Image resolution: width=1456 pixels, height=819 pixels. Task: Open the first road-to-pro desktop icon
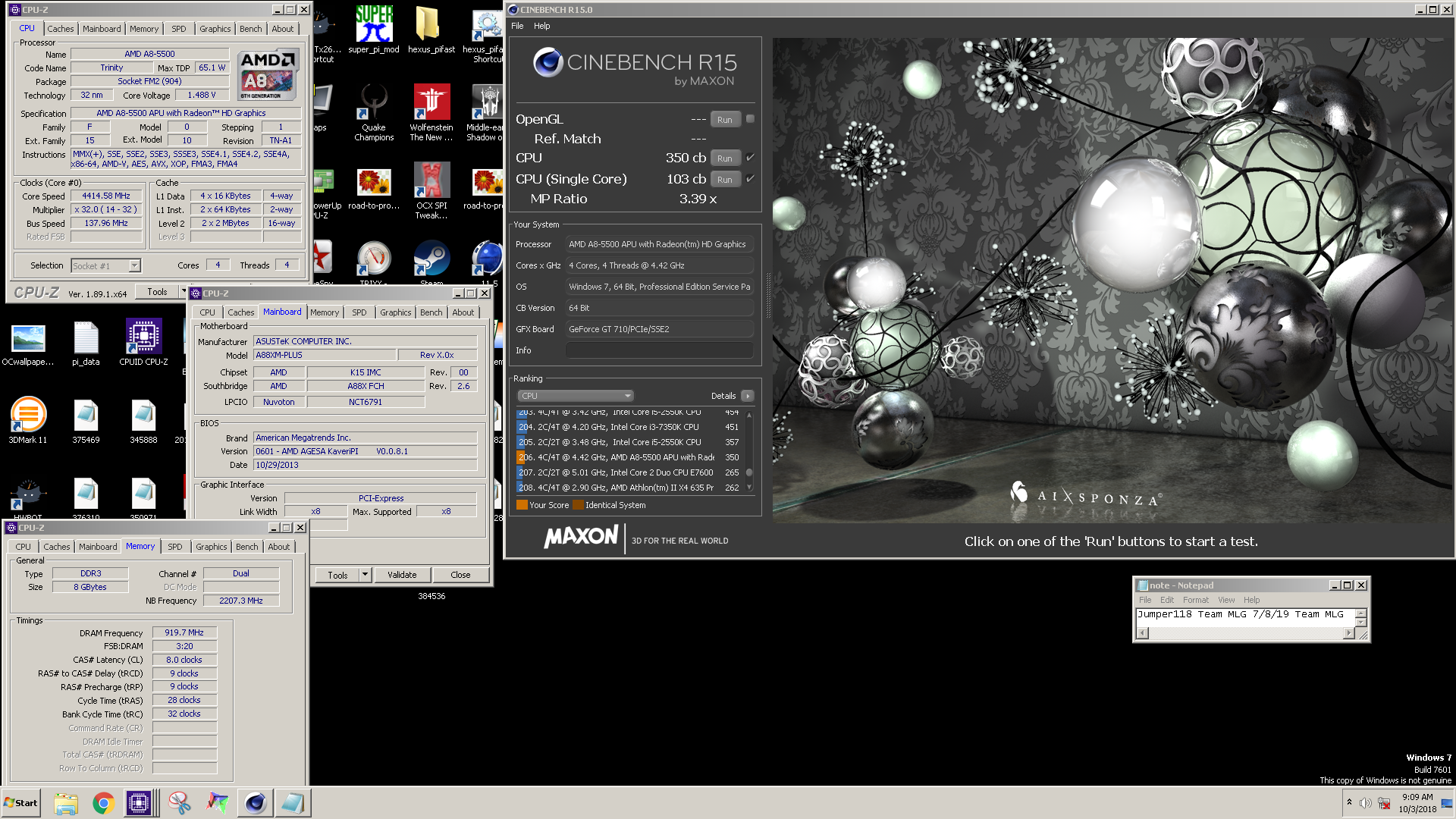click(x=374, y=190)
